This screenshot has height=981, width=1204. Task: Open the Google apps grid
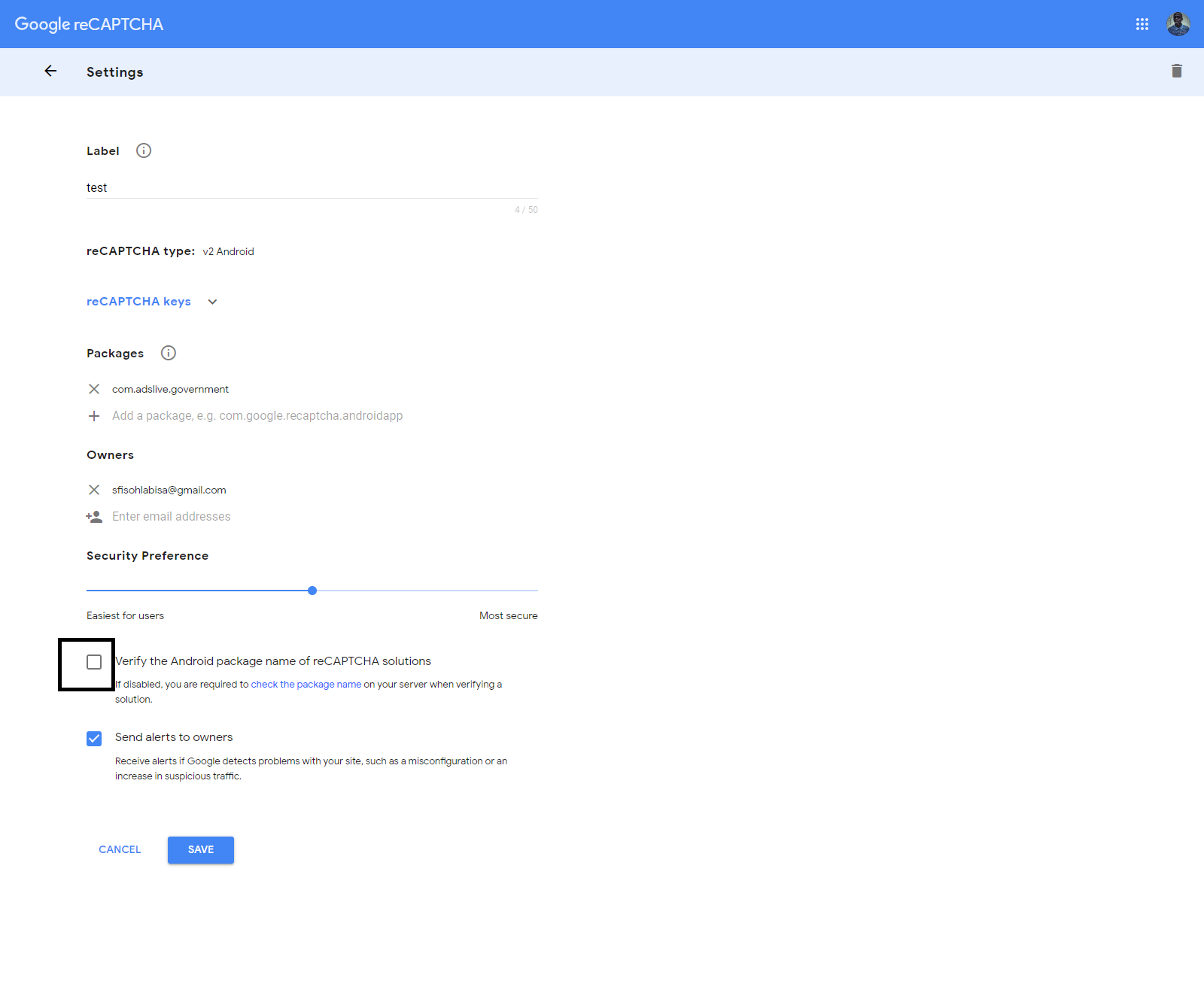pyautogui.click(x=1142, y=24)
